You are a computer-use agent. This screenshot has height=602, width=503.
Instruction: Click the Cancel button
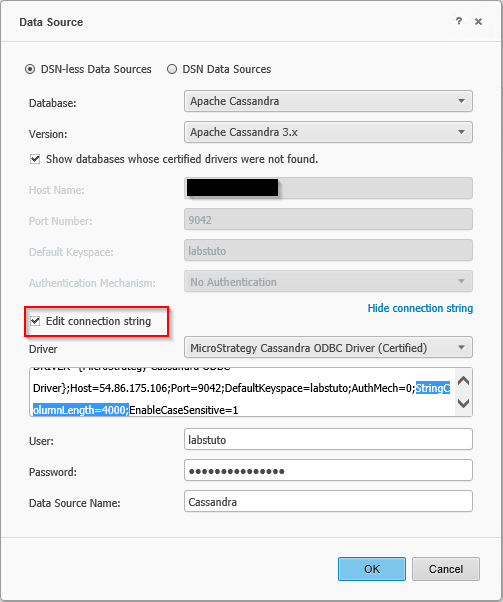[x=446, y=569]
